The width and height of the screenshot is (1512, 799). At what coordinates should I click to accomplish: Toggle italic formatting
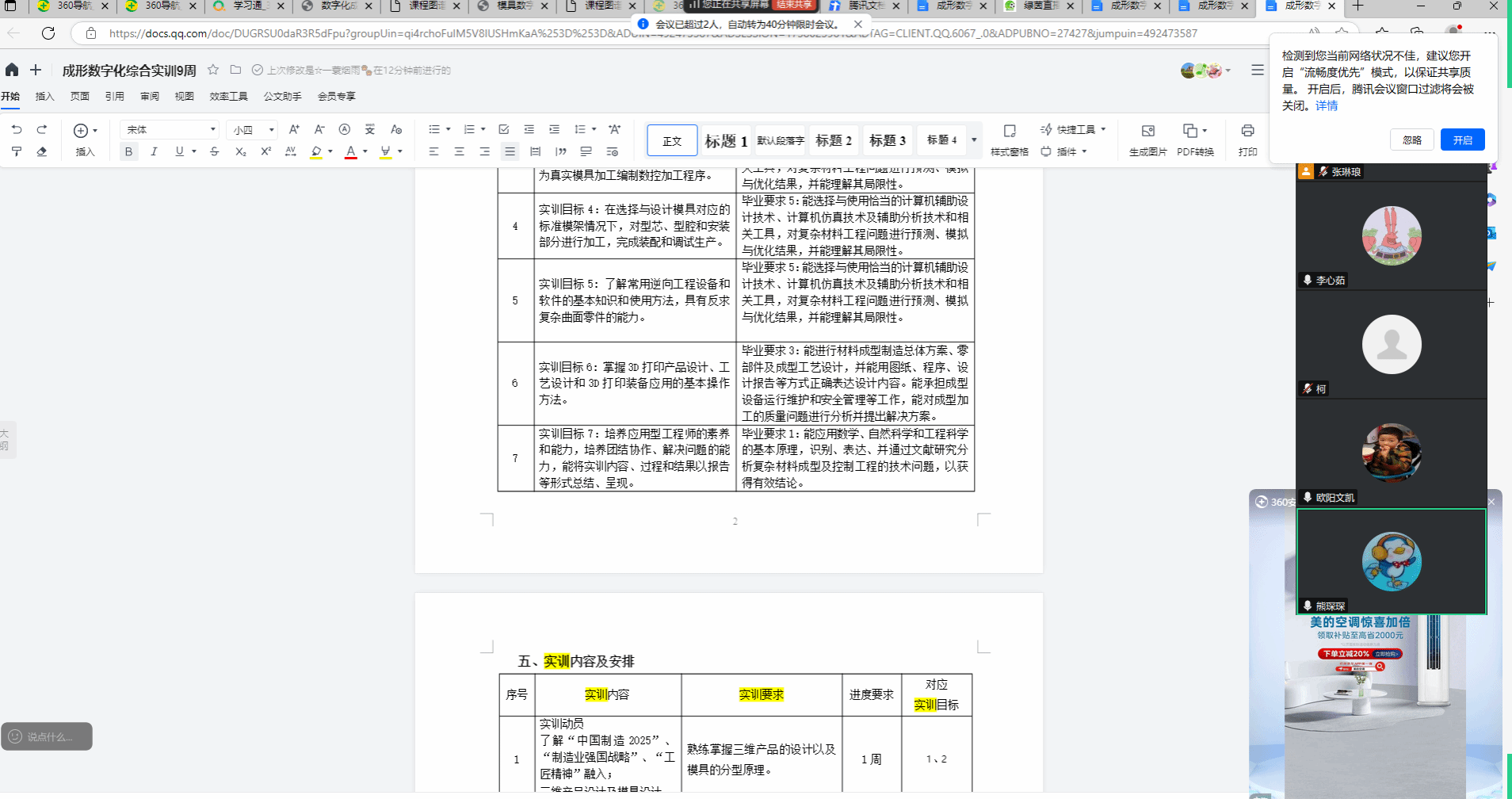coord(154,151)
